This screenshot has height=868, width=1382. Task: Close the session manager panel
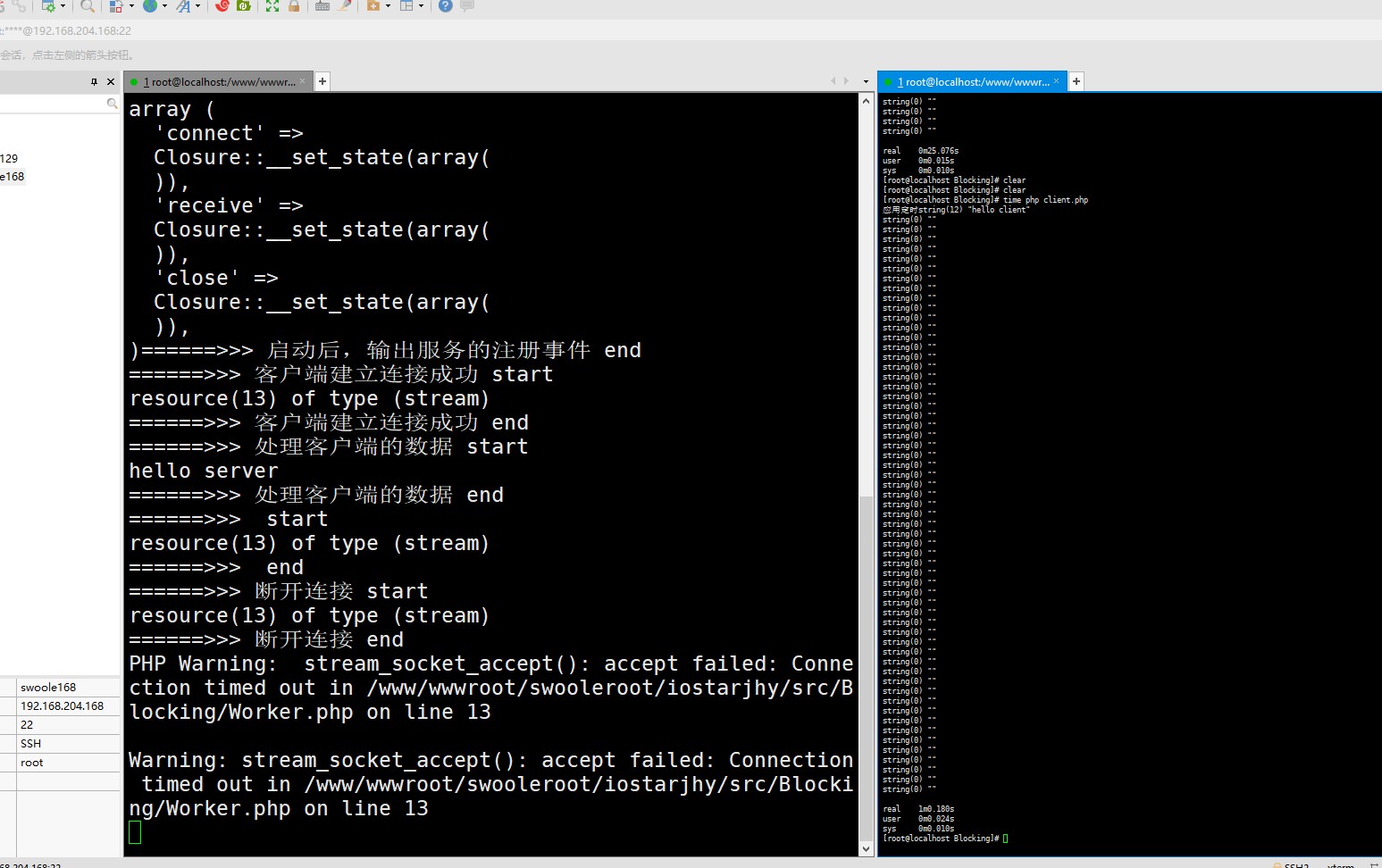pos(111,81)
